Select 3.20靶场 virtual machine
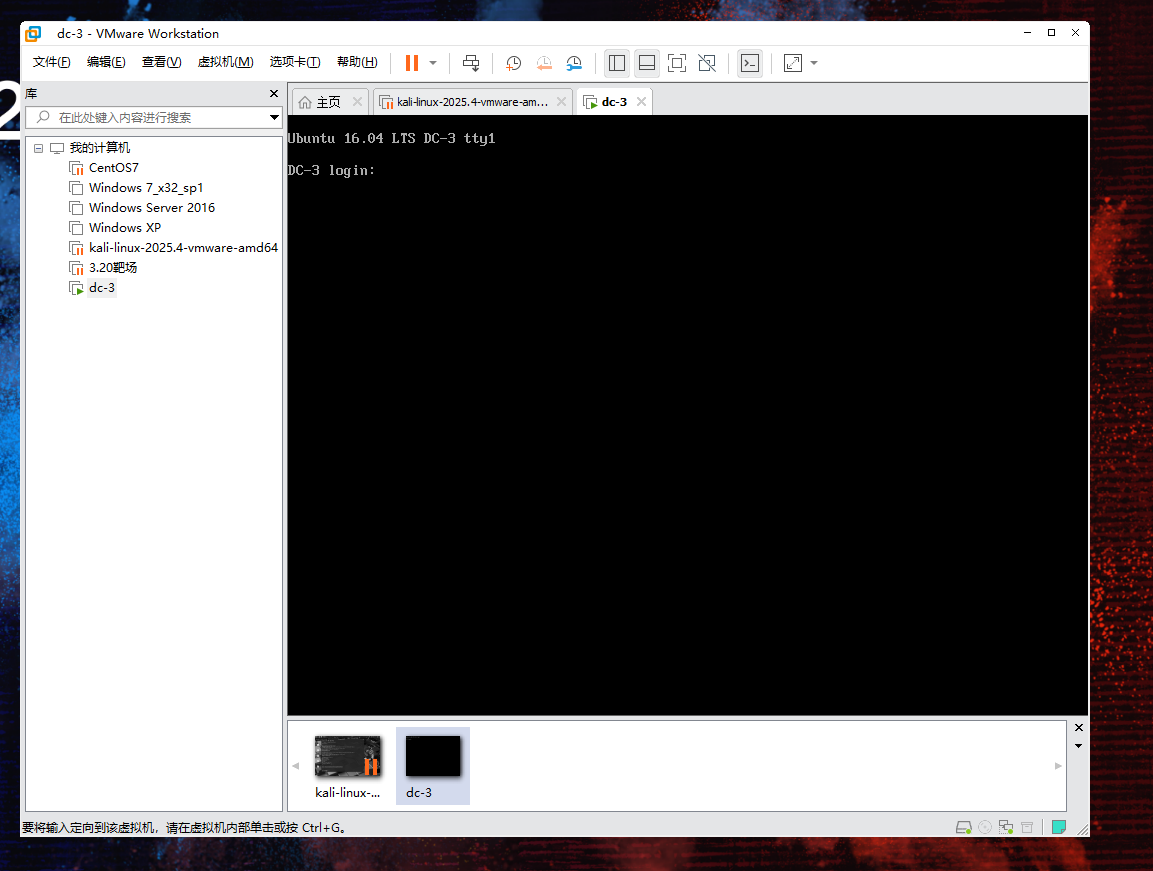Viewport: 1153px width, 871px height. click(113, 268)
